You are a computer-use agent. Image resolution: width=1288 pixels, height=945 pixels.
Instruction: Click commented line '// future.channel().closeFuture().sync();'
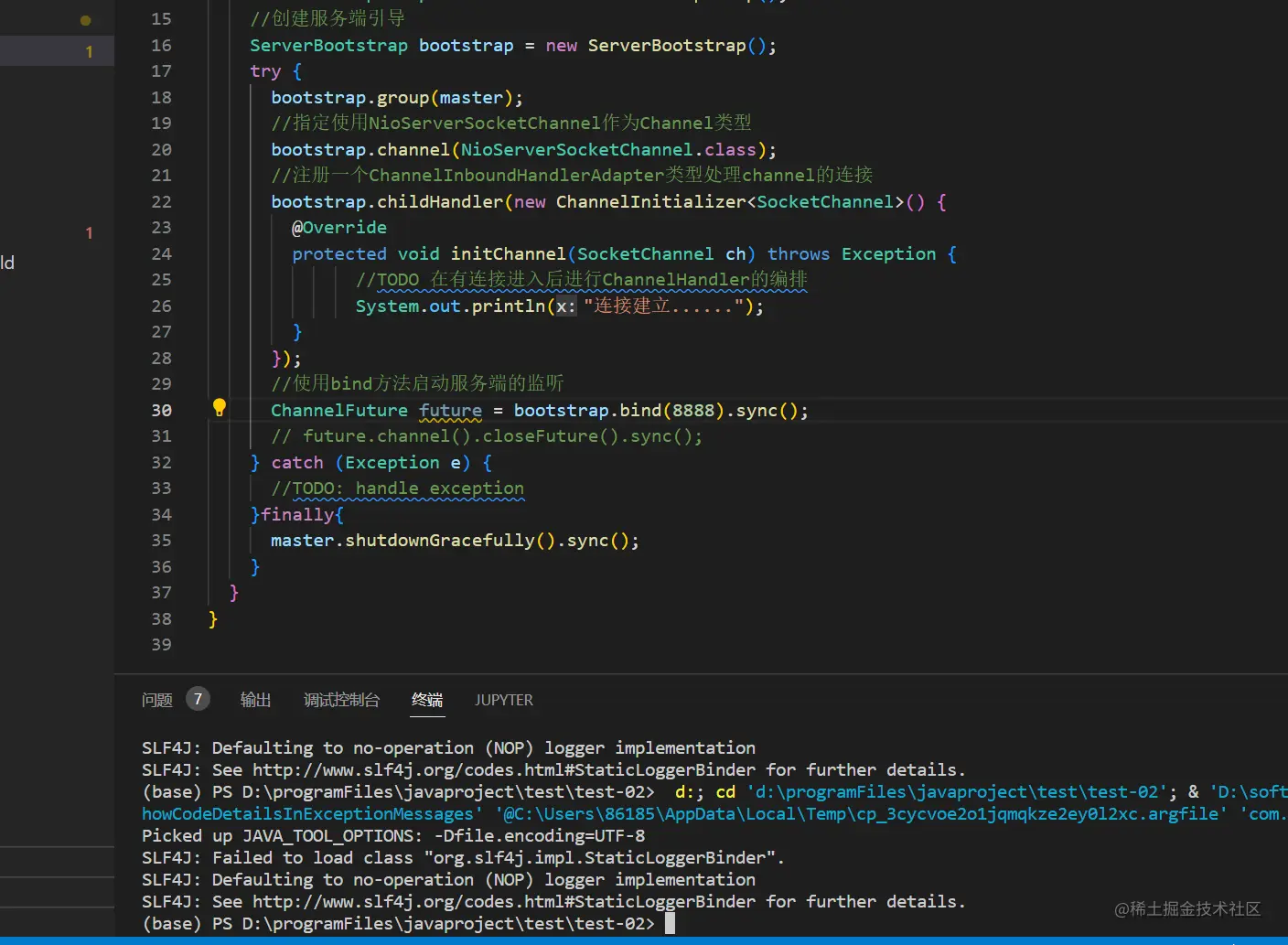(x=487, y=435)
